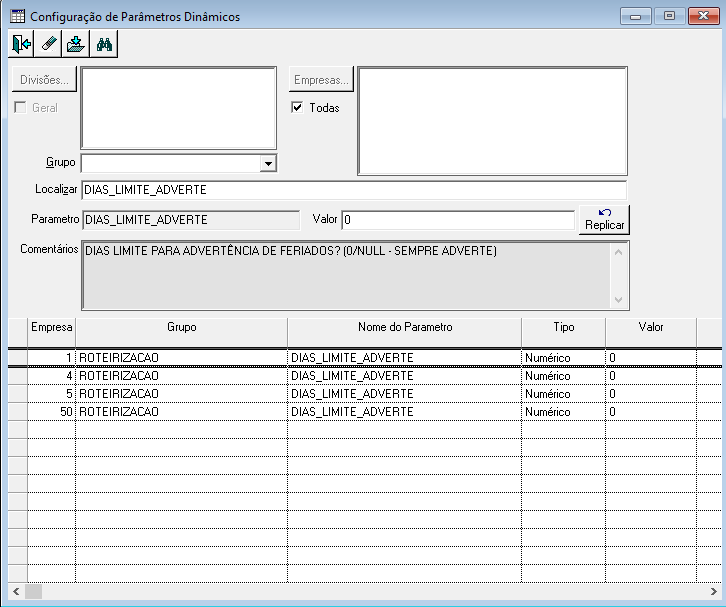Click the Divisões... button
726x607 pixels.
(44, 80)
